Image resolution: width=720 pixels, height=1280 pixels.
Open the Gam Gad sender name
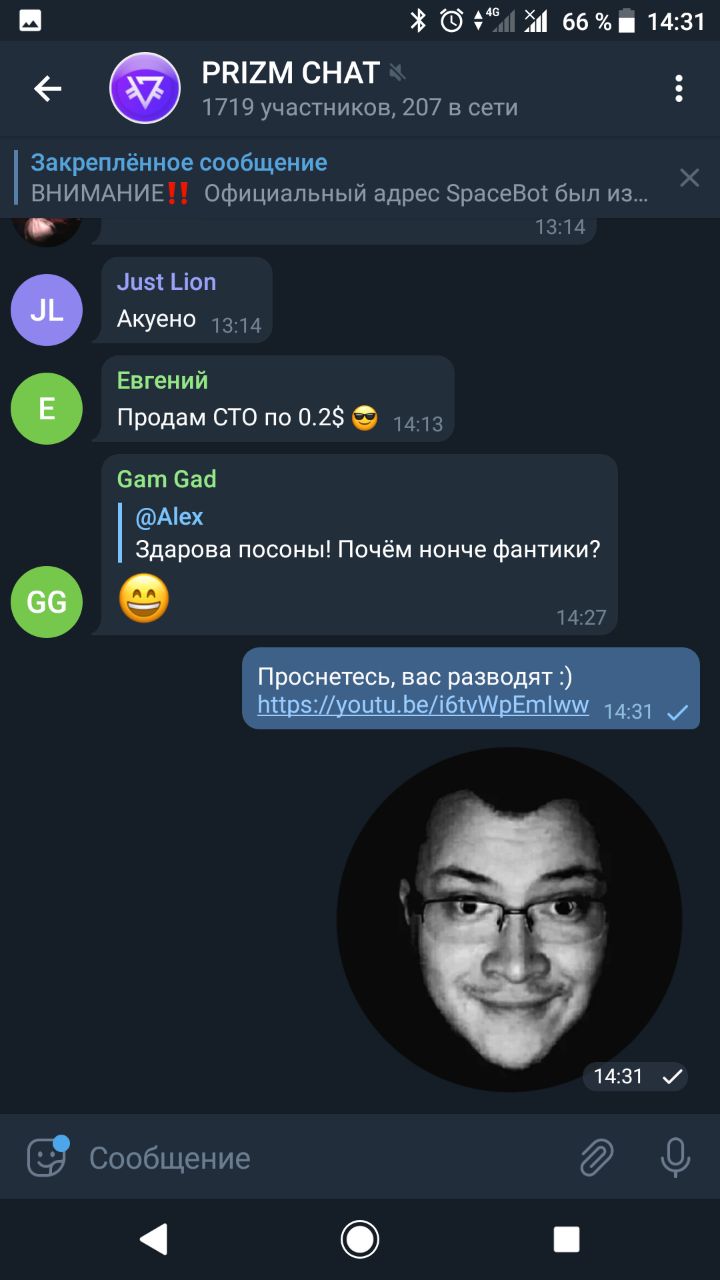tap(166, 479)
